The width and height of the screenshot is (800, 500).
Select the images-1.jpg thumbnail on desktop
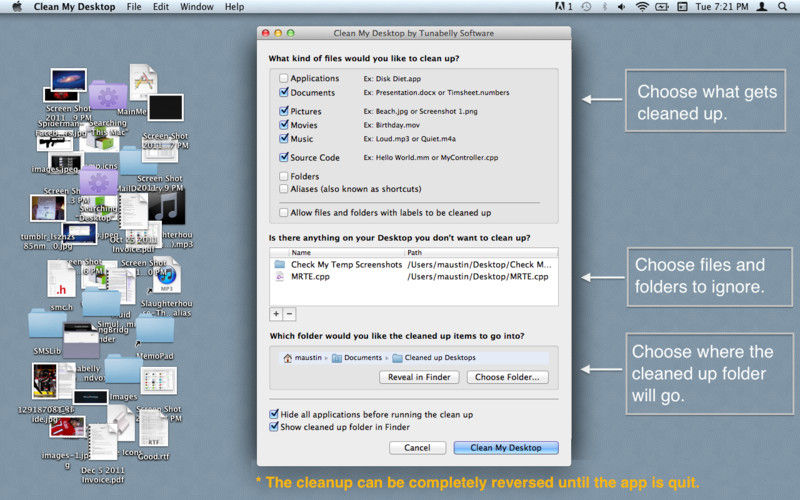point(67,427)
